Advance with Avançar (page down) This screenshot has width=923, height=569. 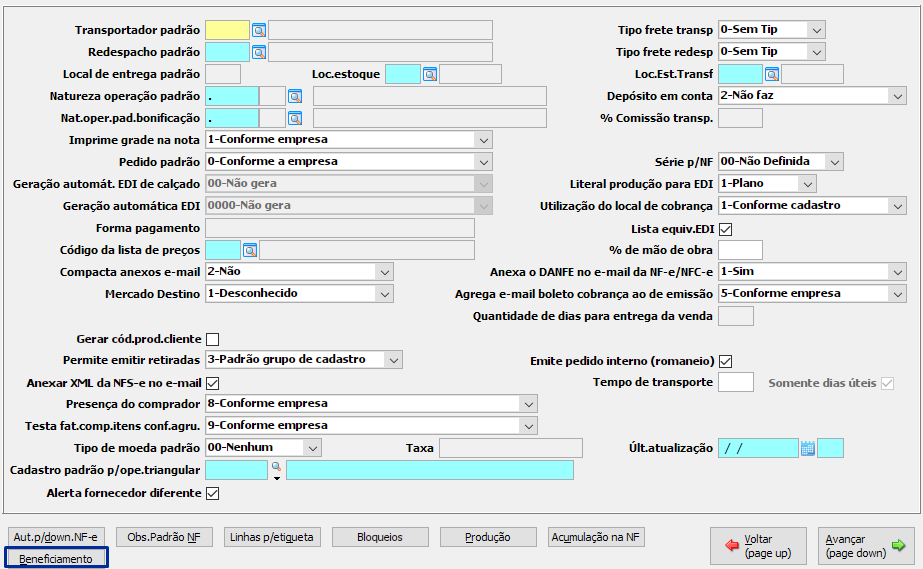[866, 546]
